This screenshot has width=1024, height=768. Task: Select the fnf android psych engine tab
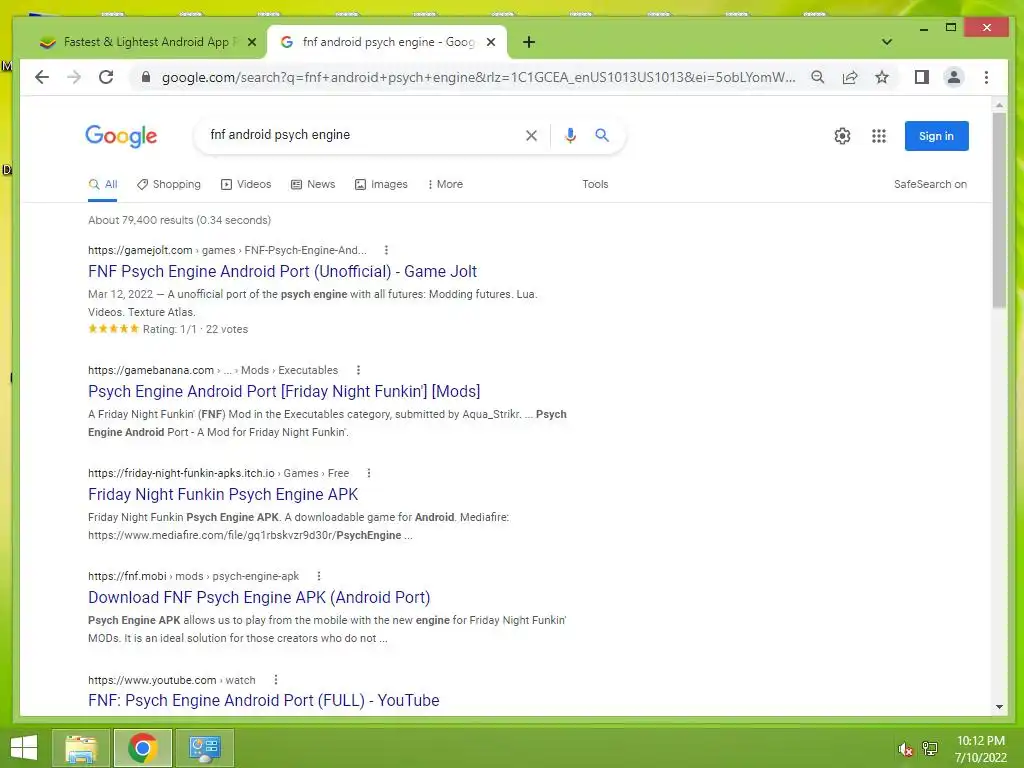[387, 42]
